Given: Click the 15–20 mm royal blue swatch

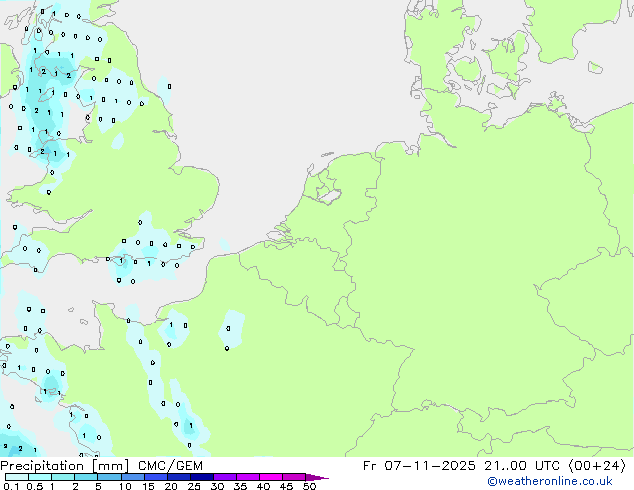Looking at the screenshot, I should (x=156, y=477).
